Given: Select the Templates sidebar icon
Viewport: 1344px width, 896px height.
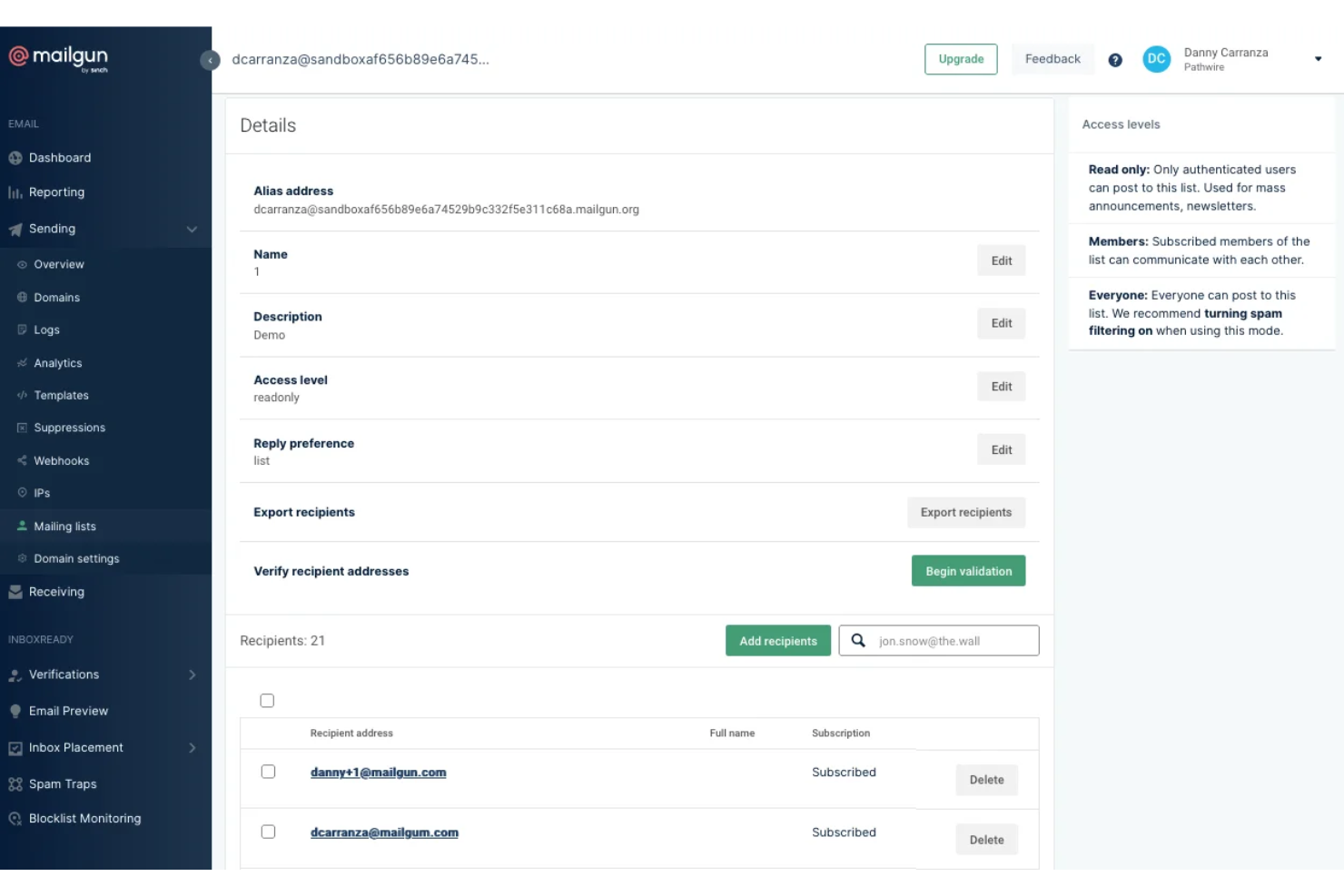Looking at the screenshot, I should coord(21,395).
